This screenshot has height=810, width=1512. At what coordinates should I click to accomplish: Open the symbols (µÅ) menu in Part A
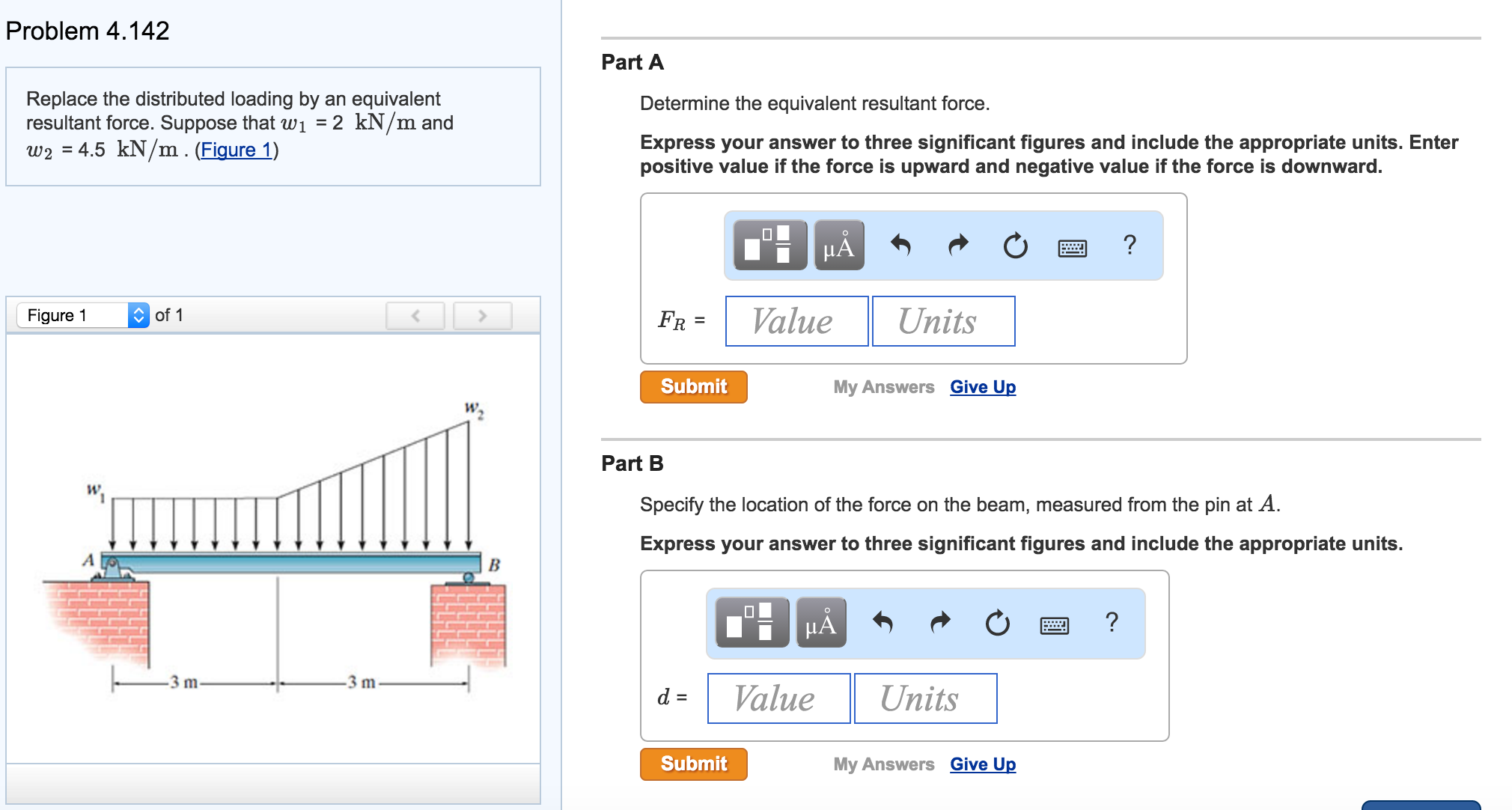pyautogui.click(x=839, y=246)
